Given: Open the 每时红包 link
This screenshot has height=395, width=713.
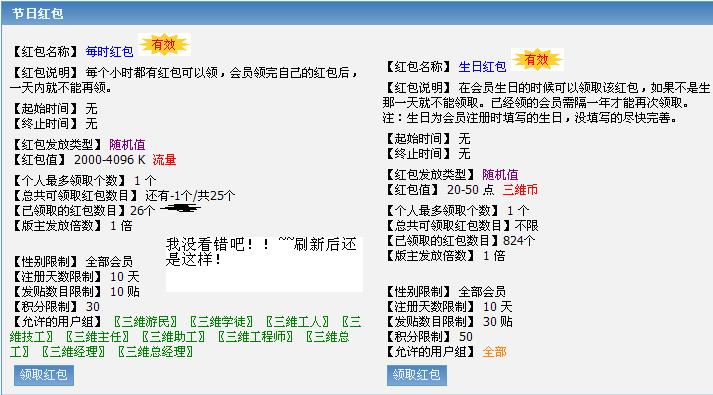Looking at the screenshot, I should 109,52.
